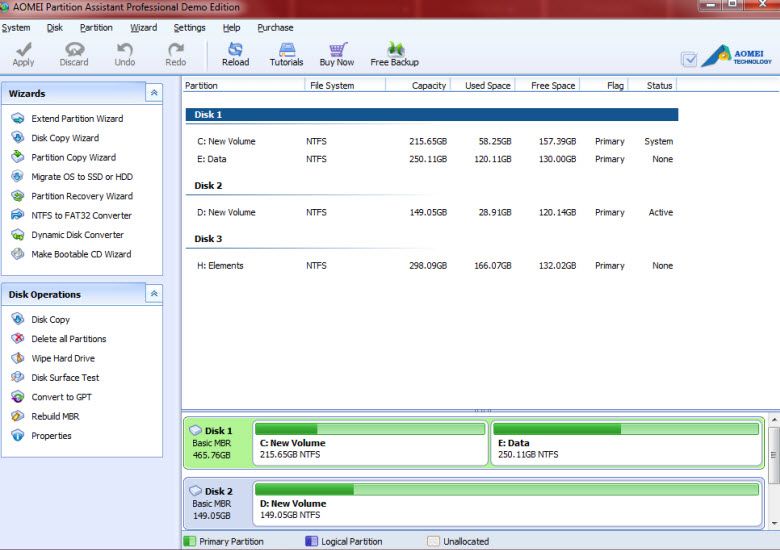
Task: Sort by Free Space column header
Action: [548, 86]
